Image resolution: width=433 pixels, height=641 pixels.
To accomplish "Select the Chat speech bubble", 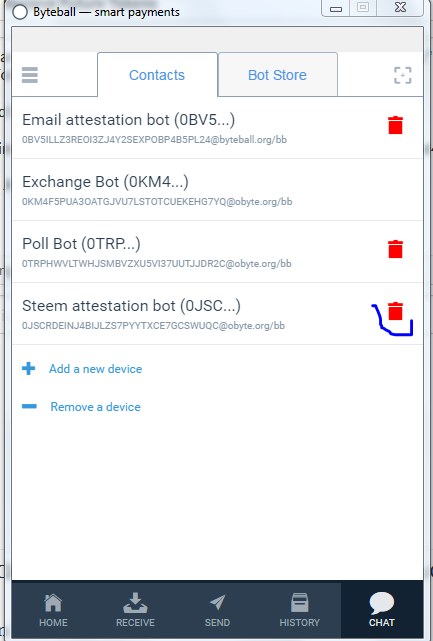I will click(x=381, y=610).
